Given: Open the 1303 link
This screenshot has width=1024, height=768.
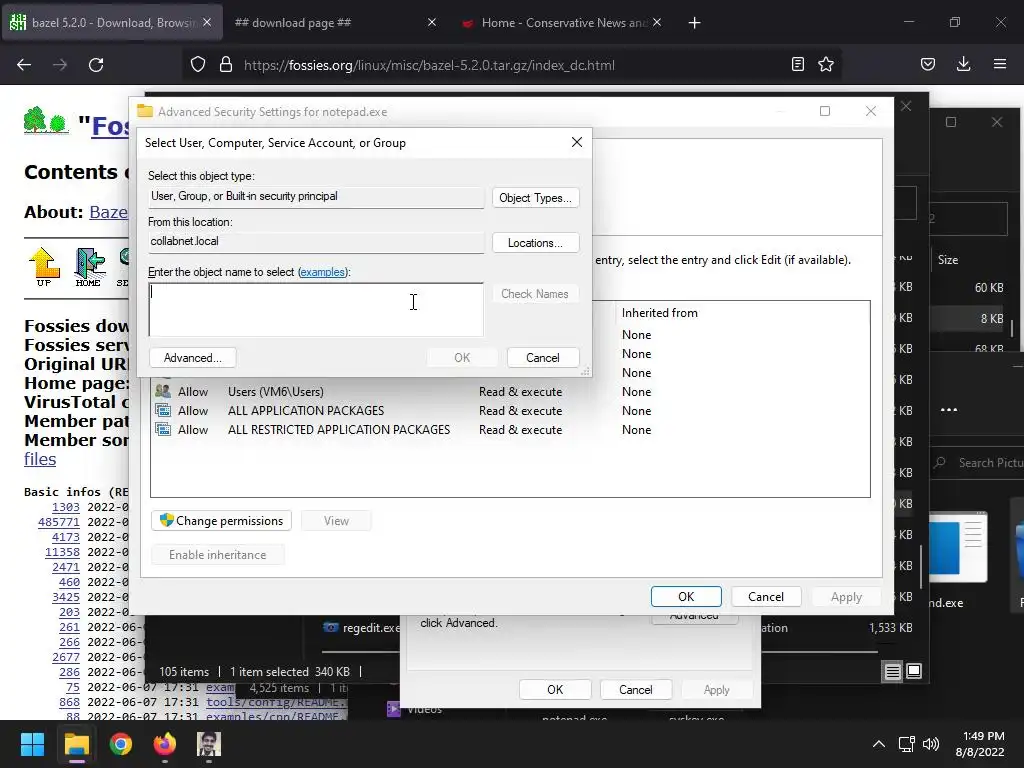Looking at the screenshot, I should pyautogui.click(x=66, y=507).
